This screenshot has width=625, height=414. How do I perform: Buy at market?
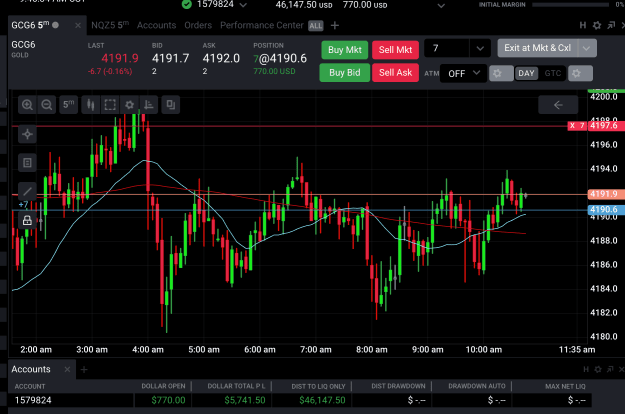(345, 50)
